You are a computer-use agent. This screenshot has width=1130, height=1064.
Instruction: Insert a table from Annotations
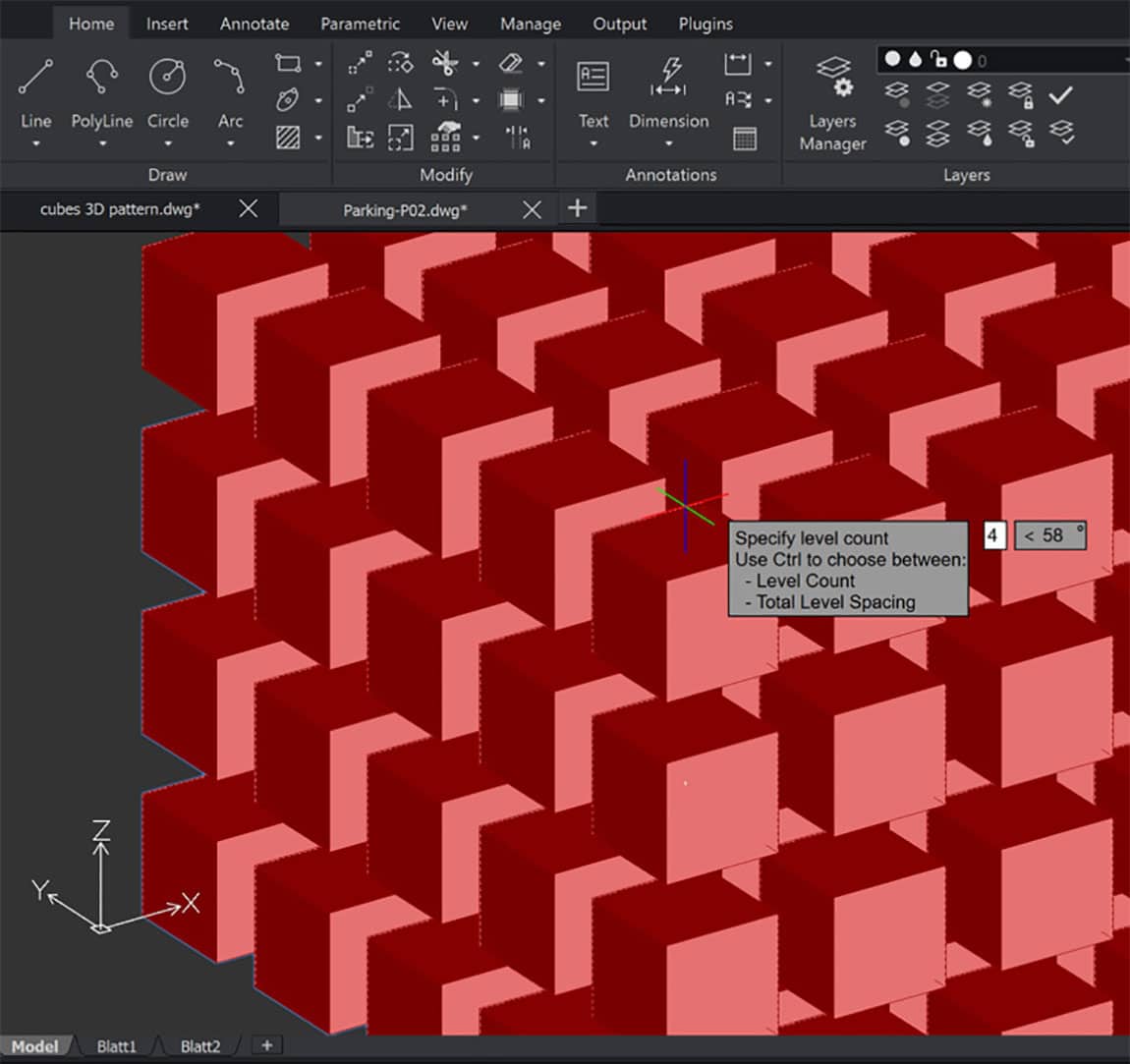coord(745,139)
